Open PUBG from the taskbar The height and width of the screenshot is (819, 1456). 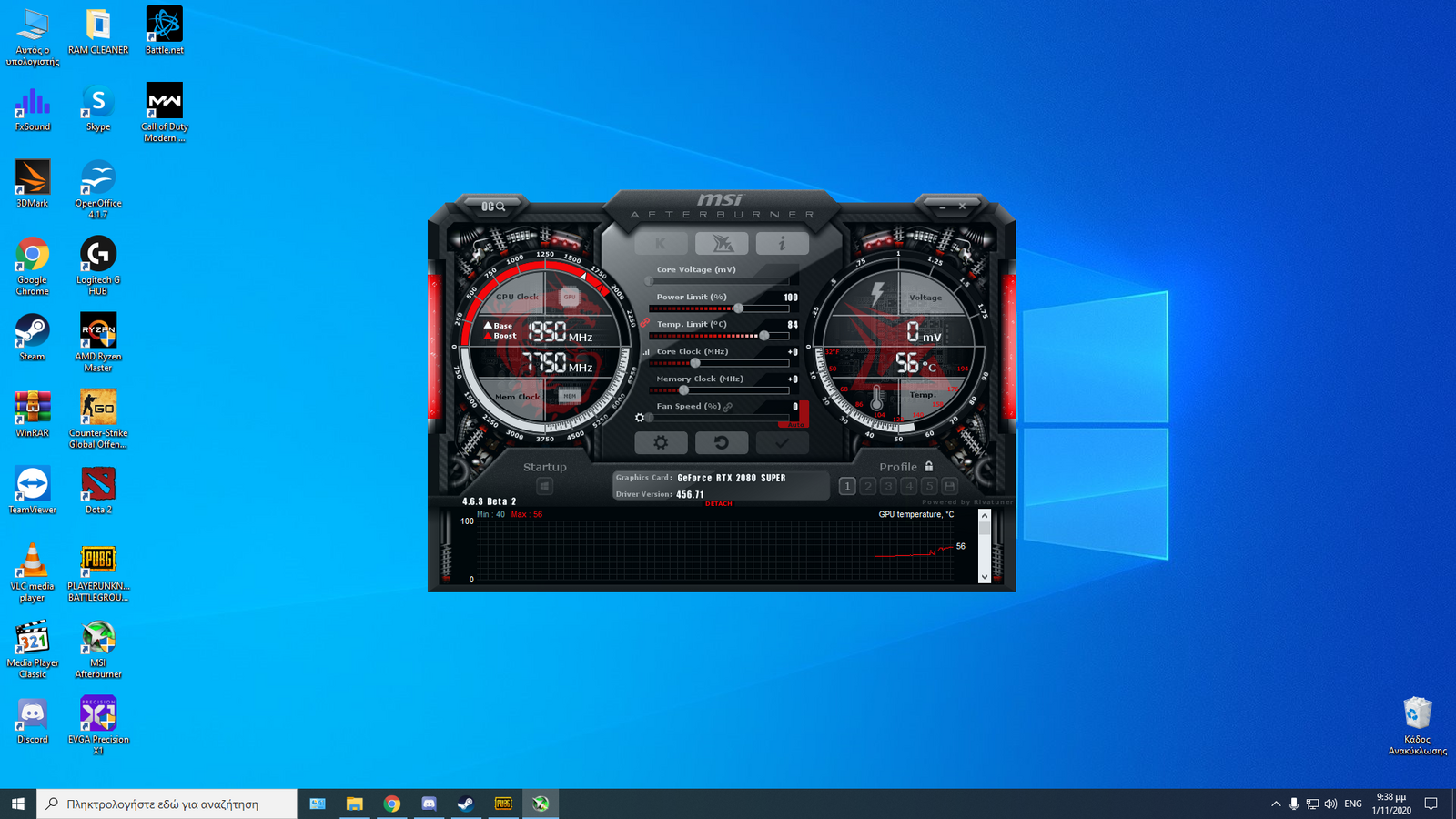click(503, 804)
